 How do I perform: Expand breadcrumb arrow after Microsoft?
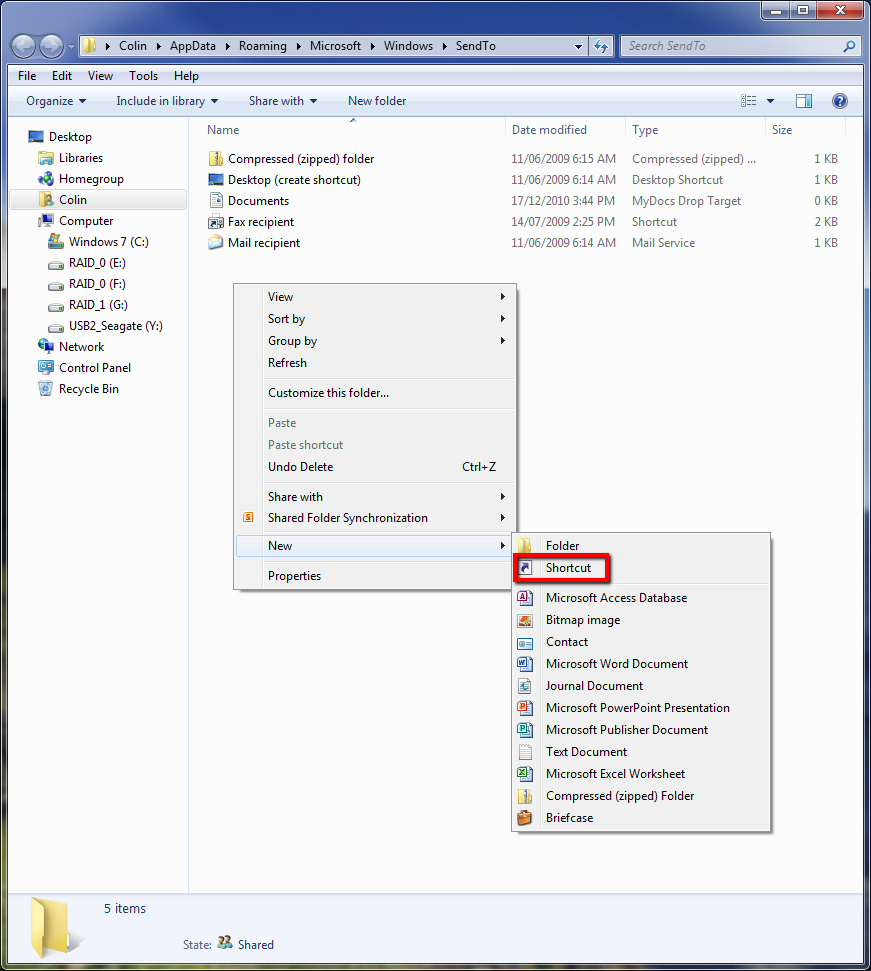click(x=372, y=46)
